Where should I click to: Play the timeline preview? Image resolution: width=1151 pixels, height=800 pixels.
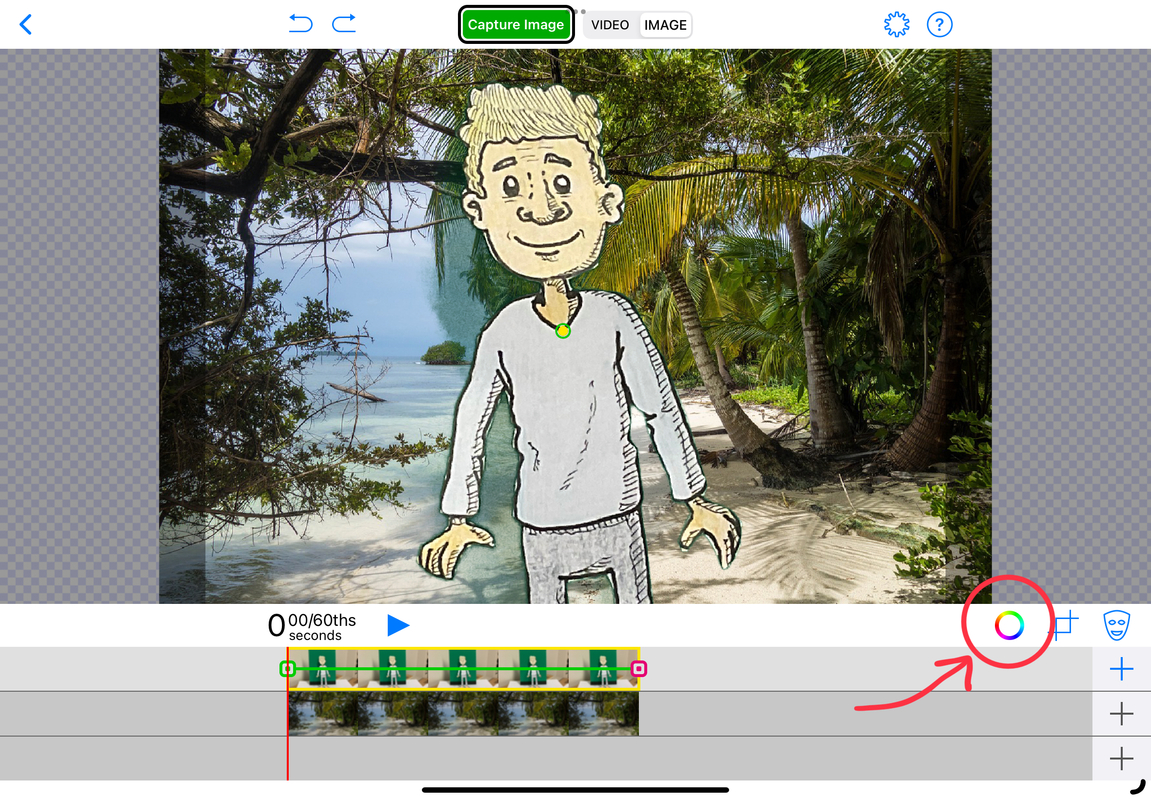pyautogui.click(x=398, y=625)
